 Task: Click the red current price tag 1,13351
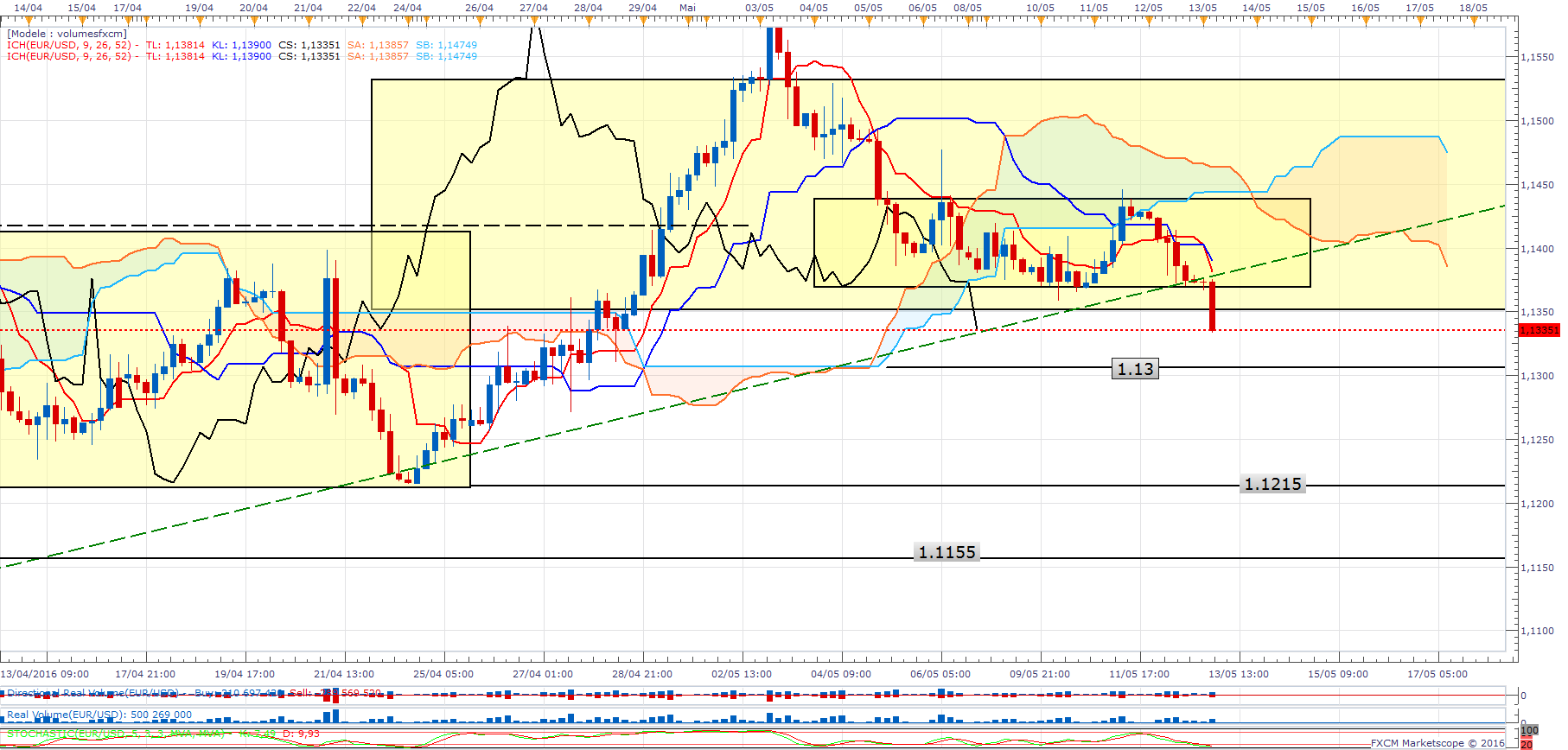click(x=1539, y=330)
